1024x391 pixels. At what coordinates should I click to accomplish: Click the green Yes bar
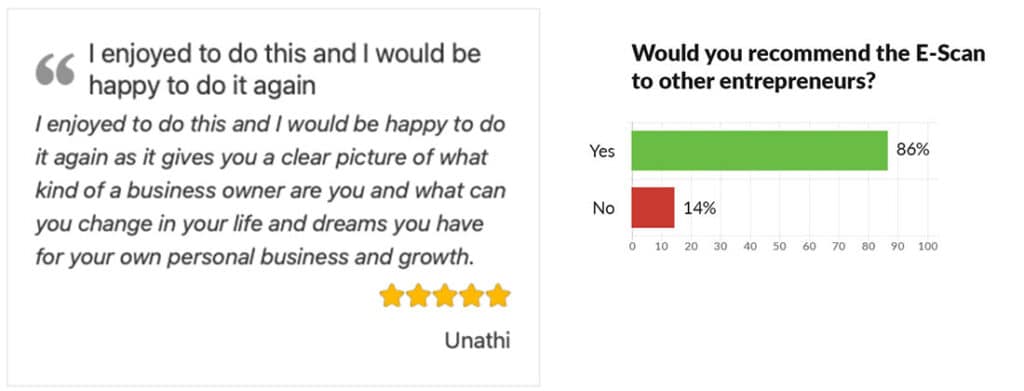pos(760,151)
